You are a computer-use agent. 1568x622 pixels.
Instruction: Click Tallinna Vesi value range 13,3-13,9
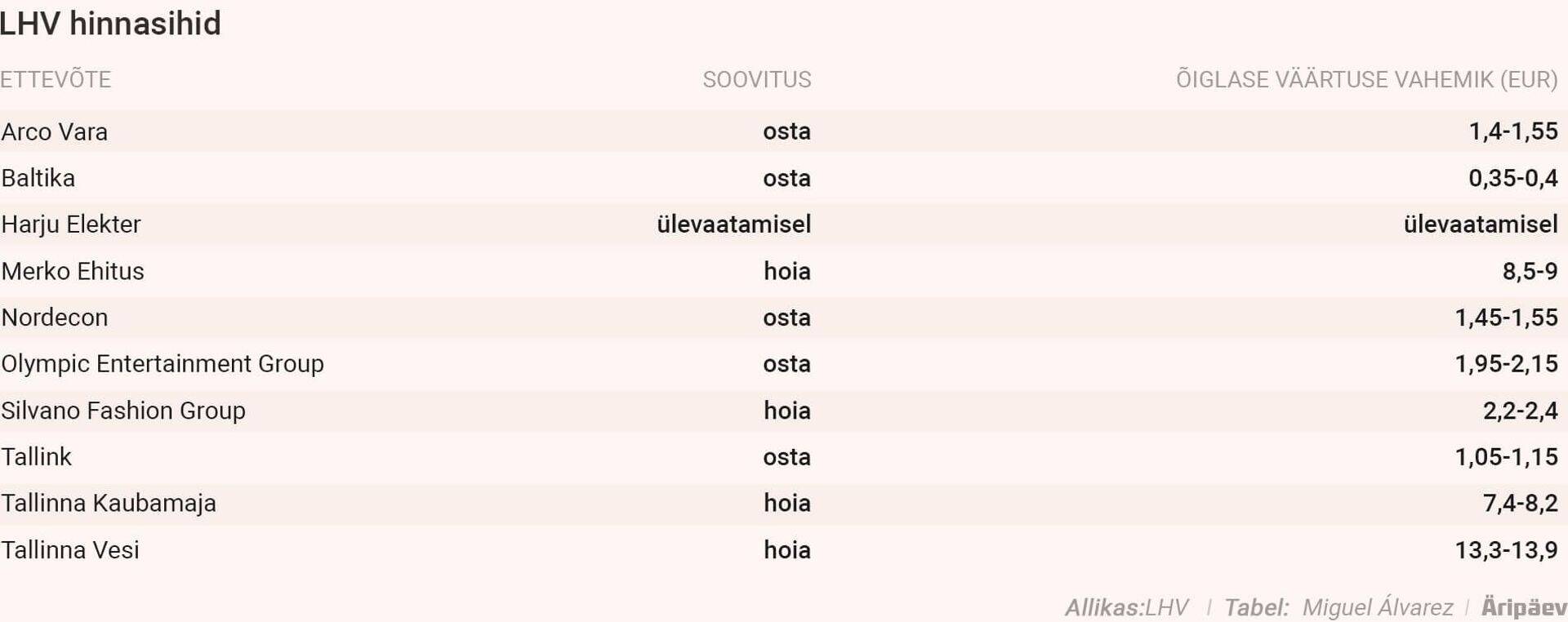1506,550
